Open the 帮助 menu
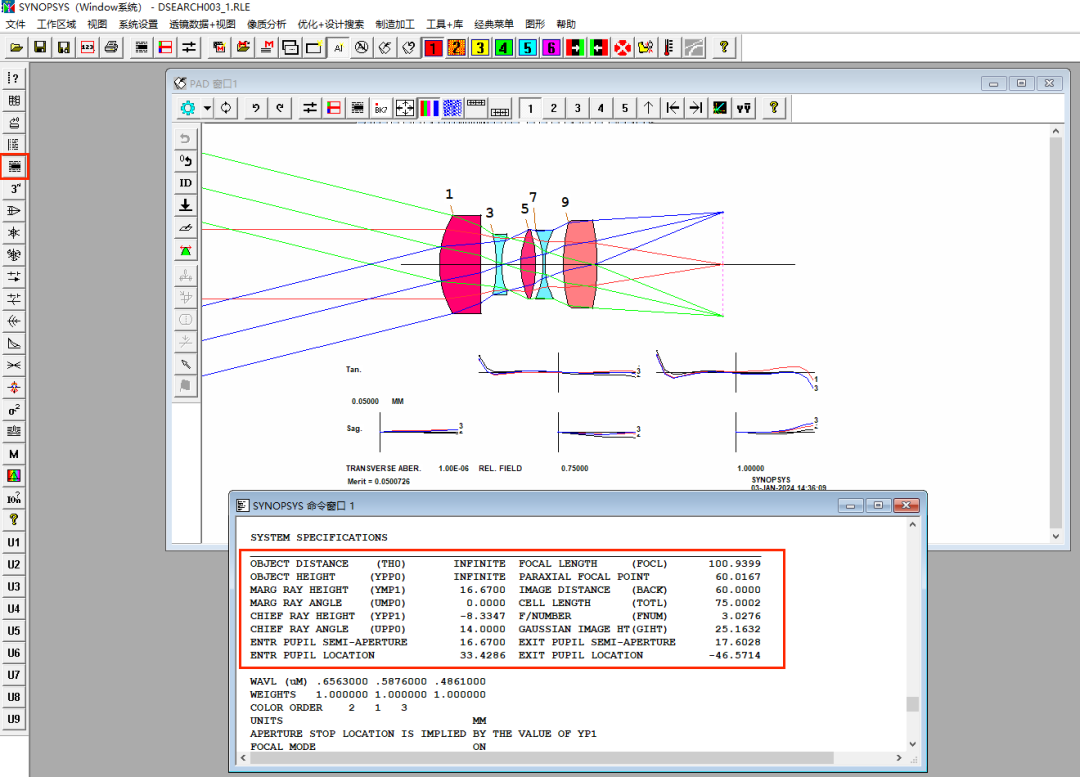 [x=565, y=24]
